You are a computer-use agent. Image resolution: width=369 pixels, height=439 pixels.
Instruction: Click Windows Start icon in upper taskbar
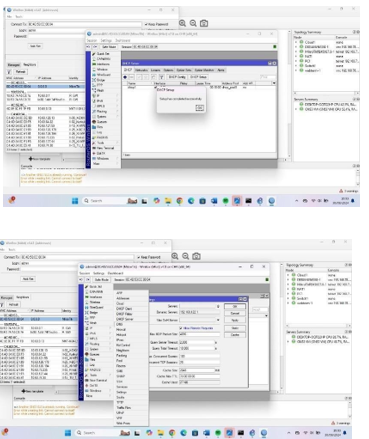75,200
